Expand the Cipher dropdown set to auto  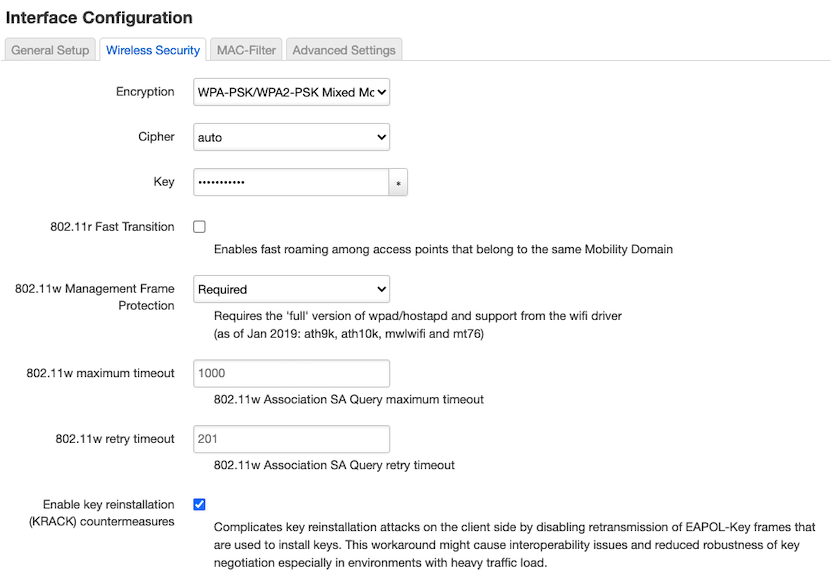point(291,137)
